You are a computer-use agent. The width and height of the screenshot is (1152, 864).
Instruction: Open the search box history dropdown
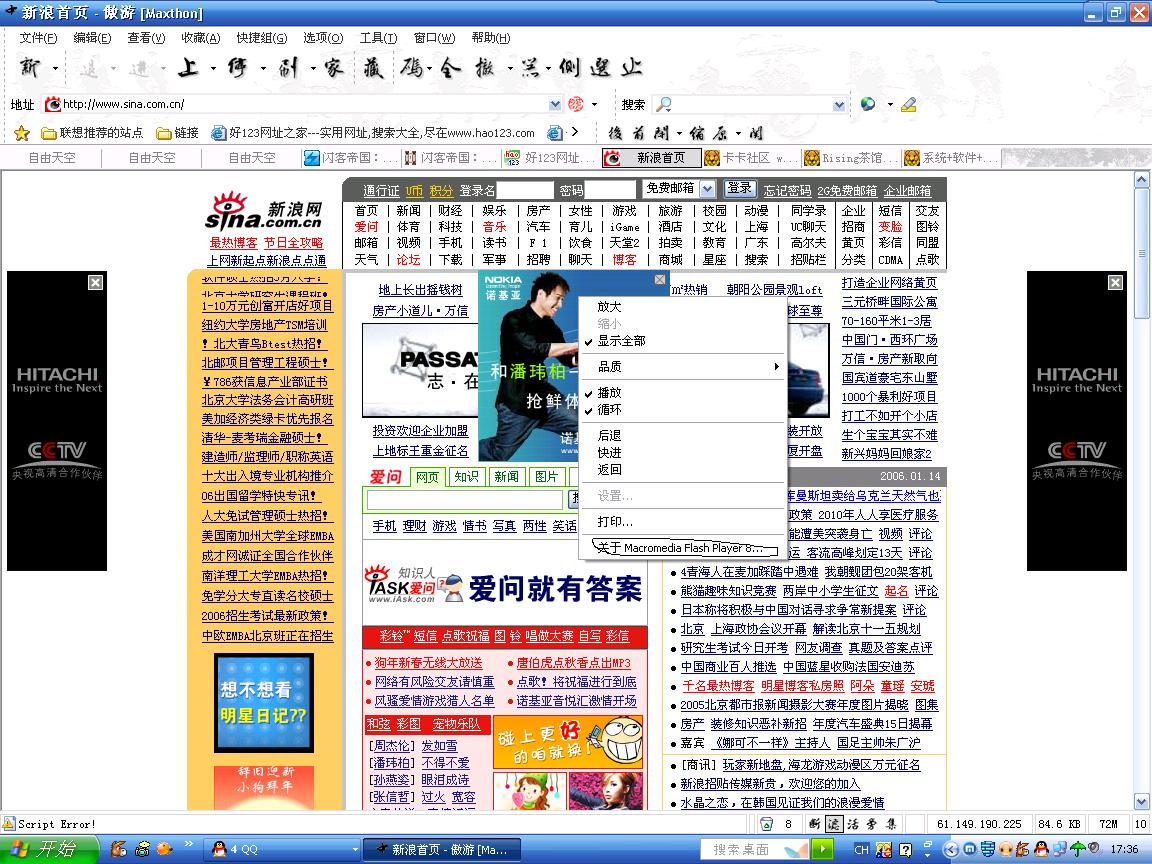(x=839, y=104)
